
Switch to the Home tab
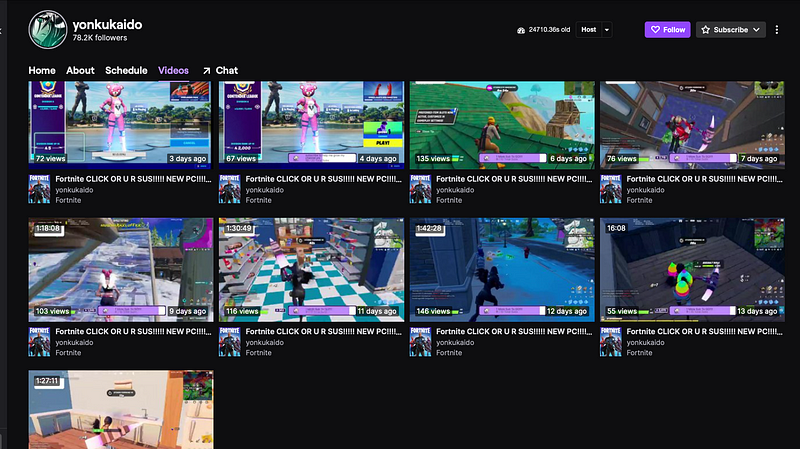pos(42,70)
